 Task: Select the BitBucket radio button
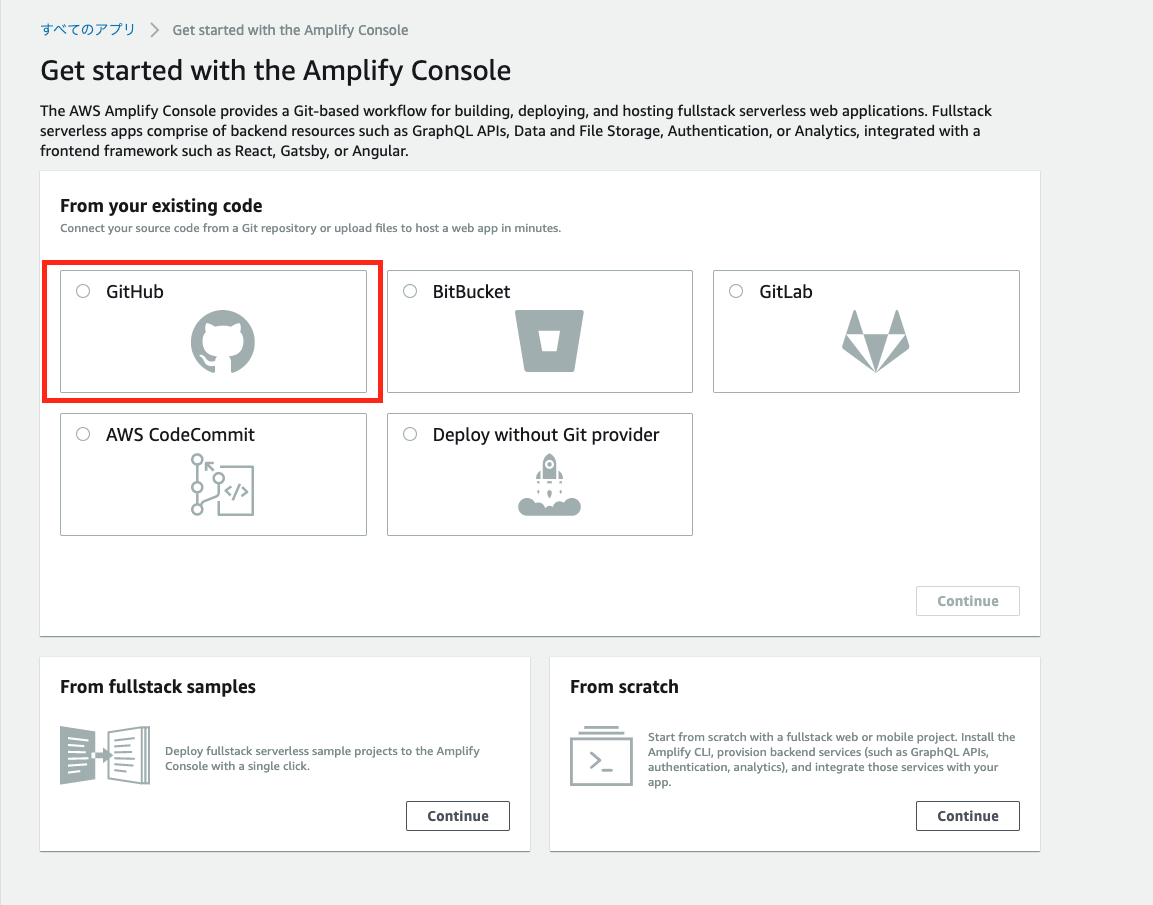[x=410, y=291]
